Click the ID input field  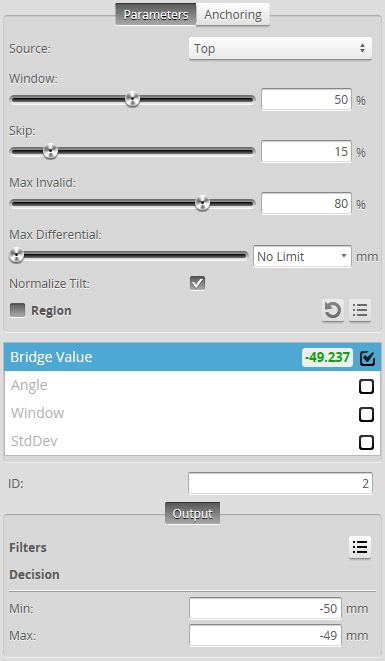(280, 483)
